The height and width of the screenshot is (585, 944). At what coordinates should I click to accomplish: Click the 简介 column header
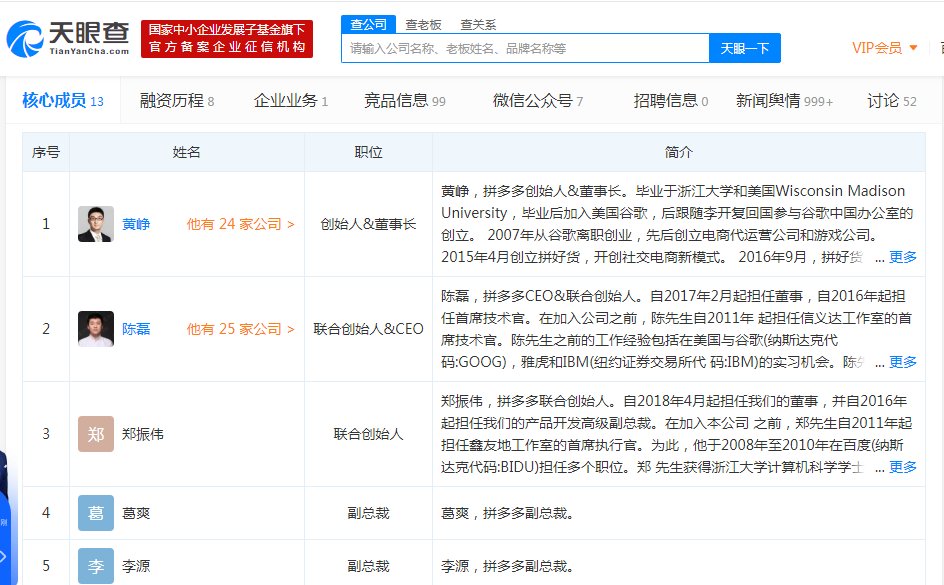pos(678,152)
